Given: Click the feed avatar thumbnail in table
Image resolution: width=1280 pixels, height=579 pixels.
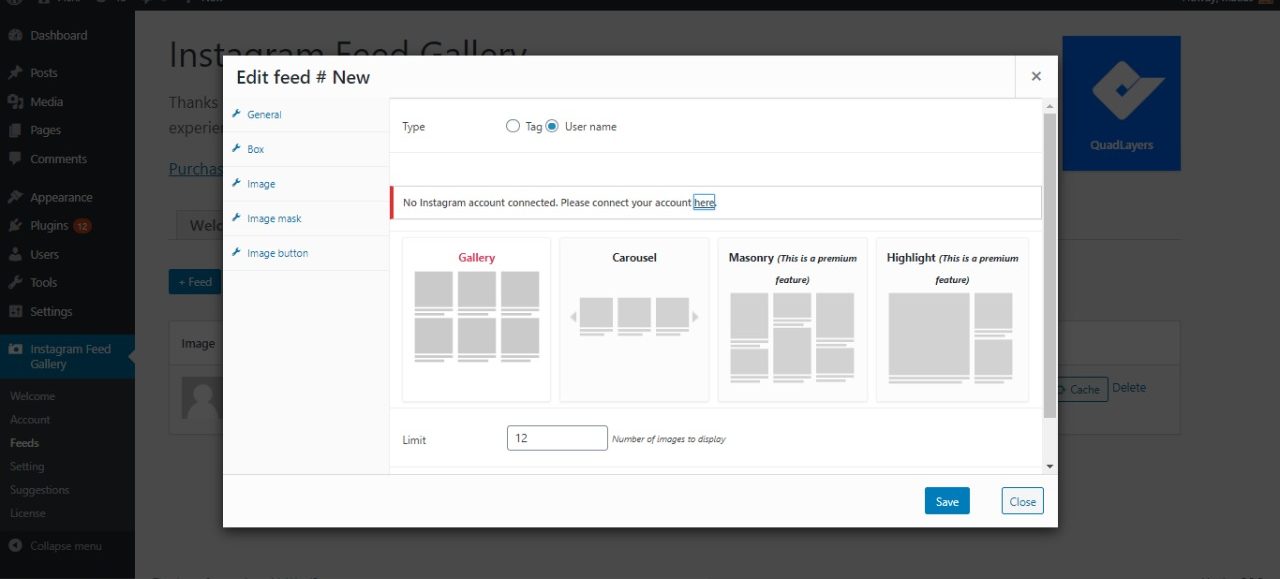Looking at the screenshot, I should pos(201,399).
